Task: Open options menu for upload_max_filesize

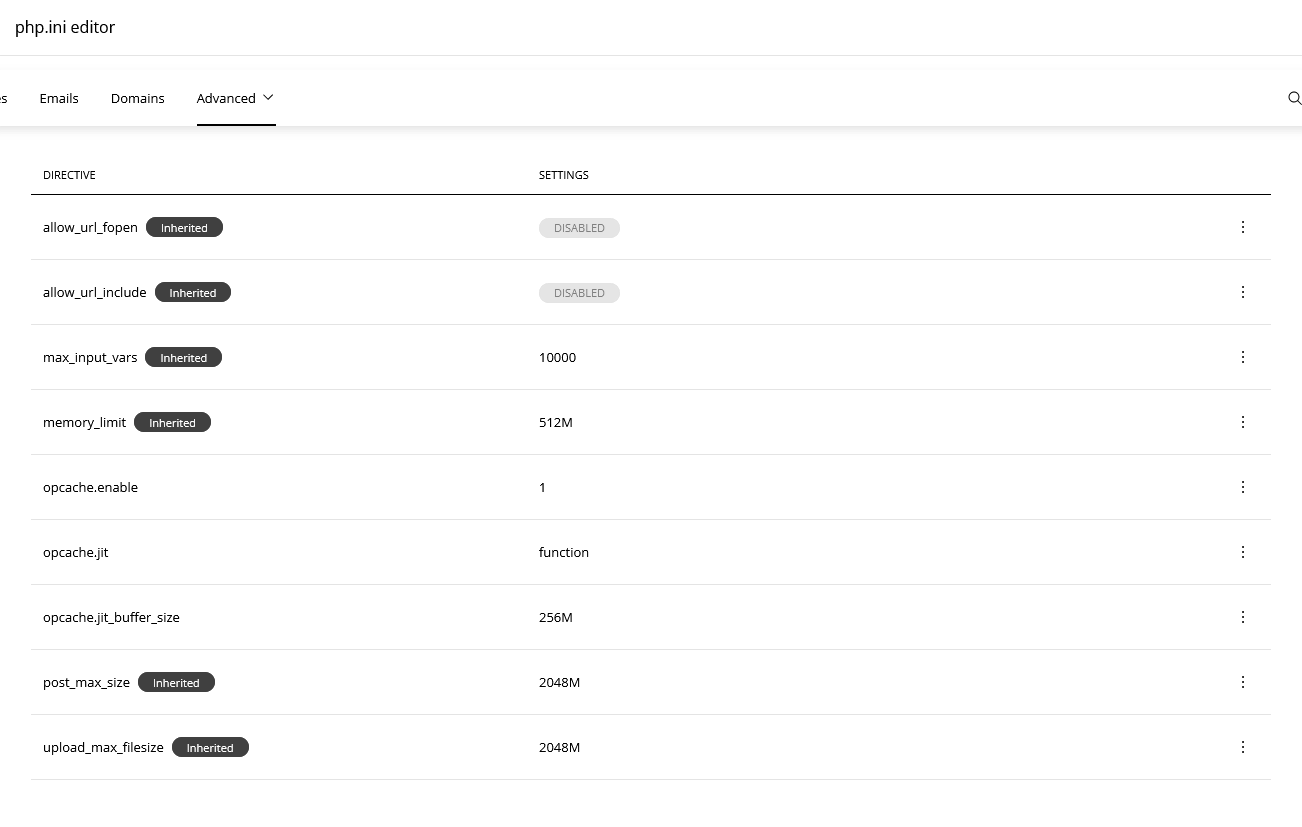Action: tap(1243, 747)
